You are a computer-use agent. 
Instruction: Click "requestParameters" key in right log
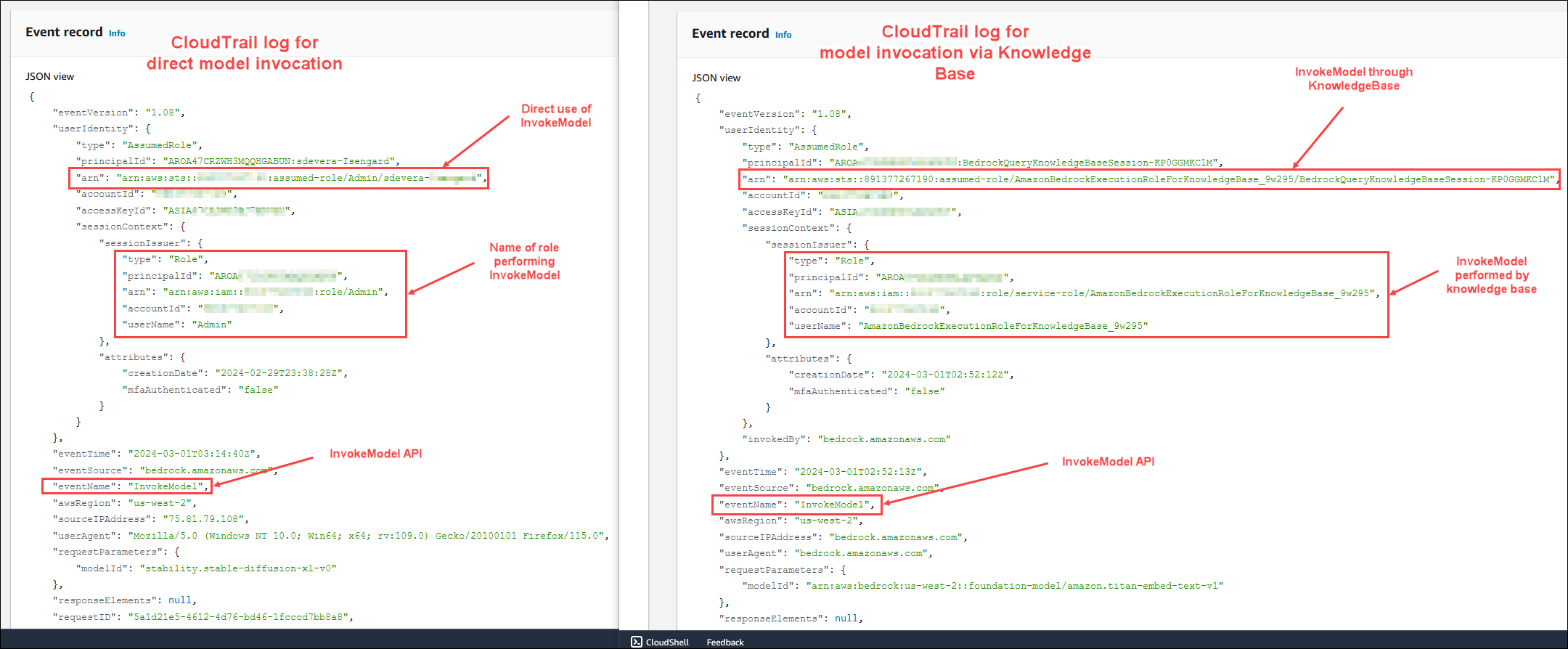[x=775, y=570]
